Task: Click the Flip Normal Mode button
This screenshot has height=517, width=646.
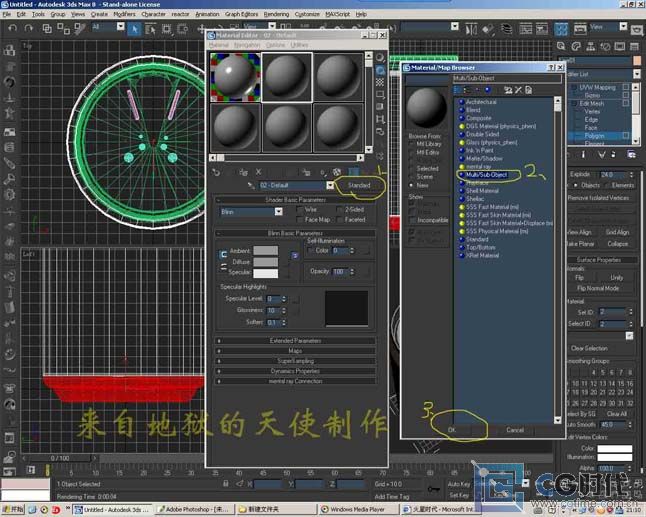Action: tap(598, 288)
